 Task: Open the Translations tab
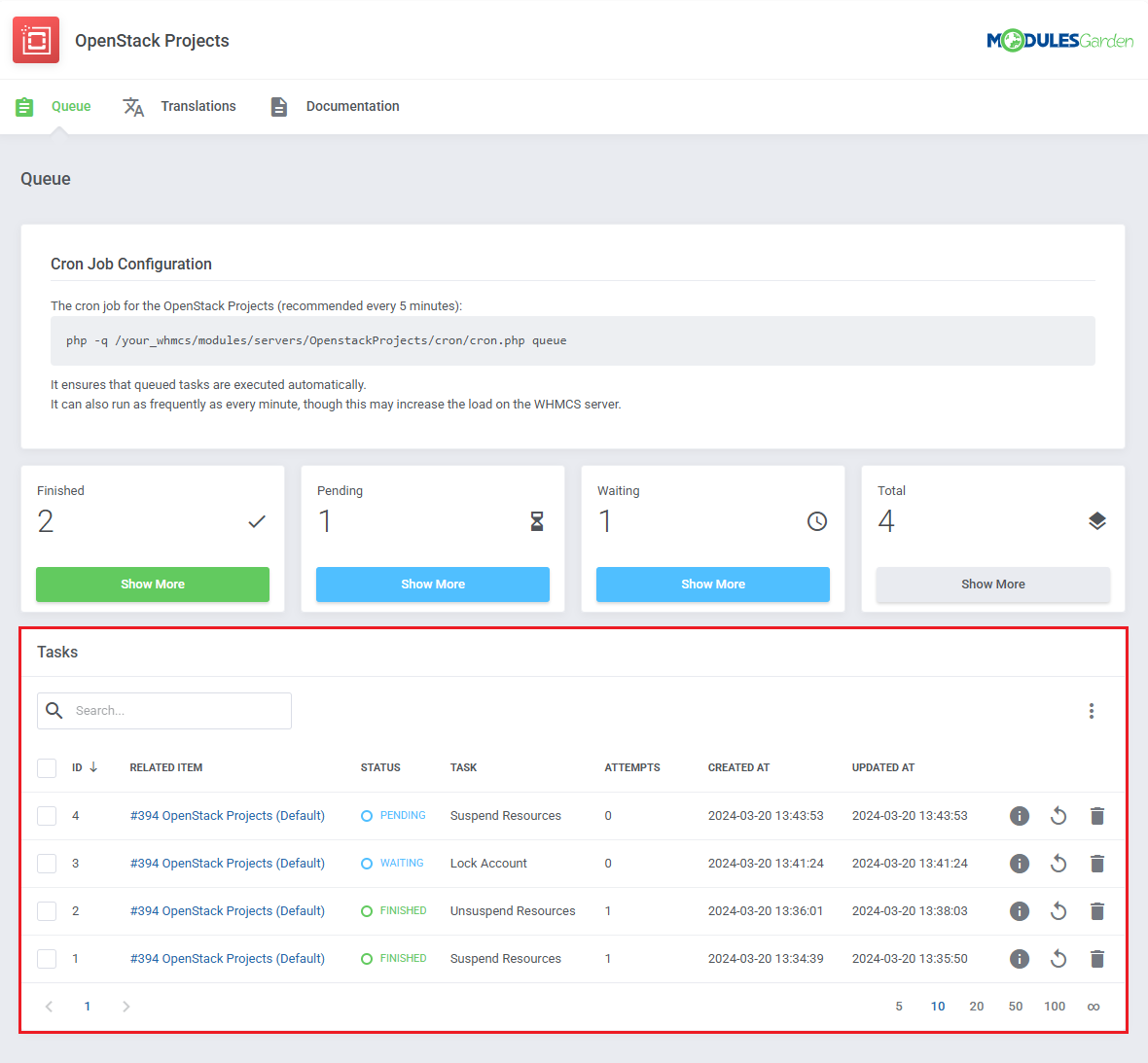pyautogui.click(x=198, y=106)
